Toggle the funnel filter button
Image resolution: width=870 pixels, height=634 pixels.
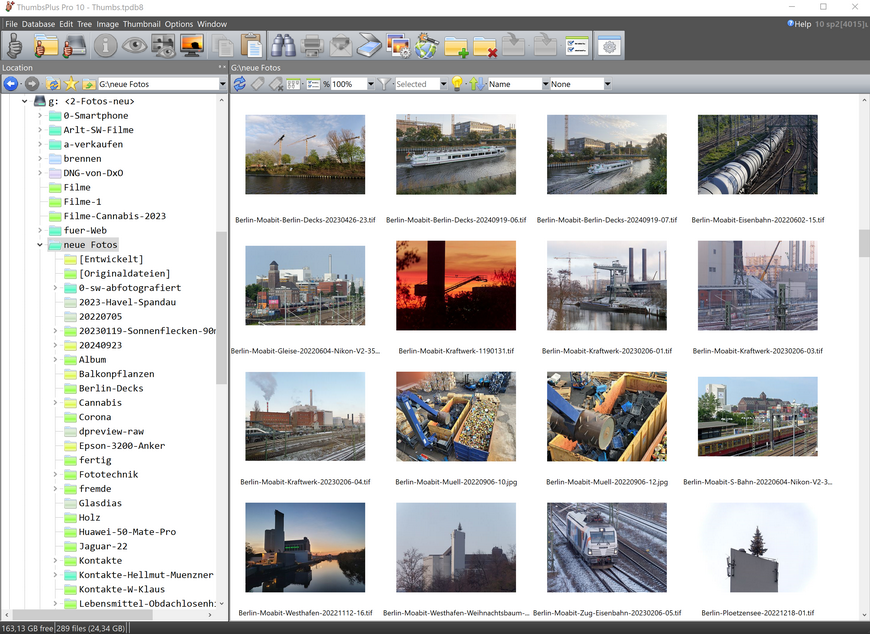tap(384, 84)
